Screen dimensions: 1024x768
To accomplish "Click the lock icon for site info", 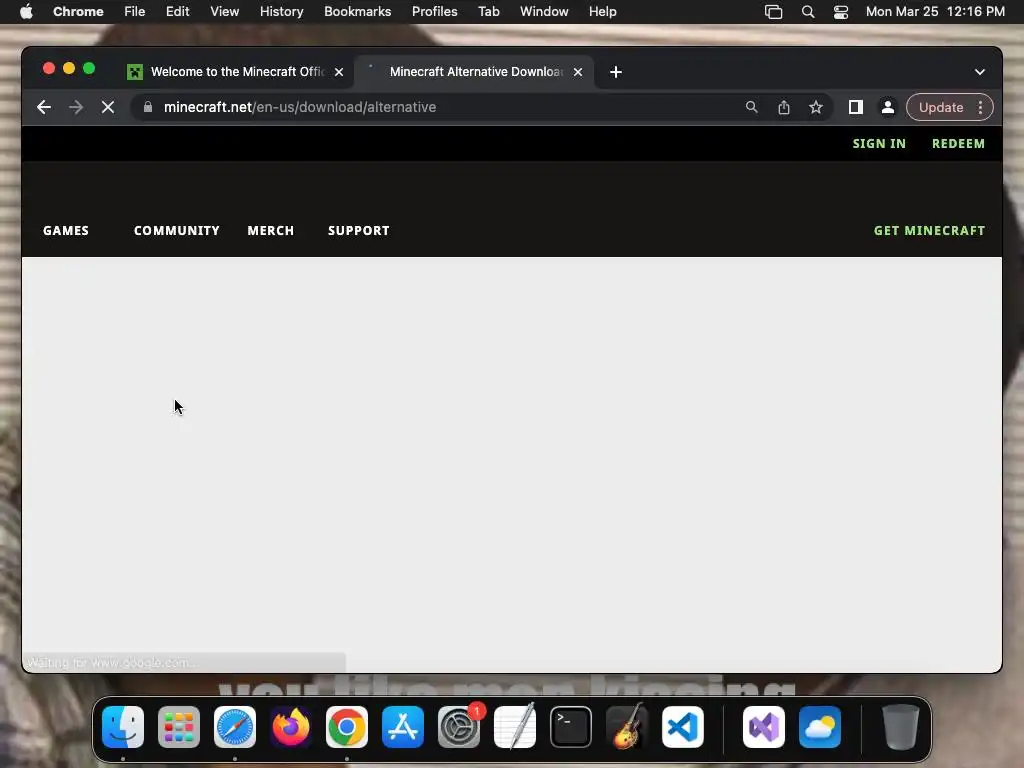I will pos(148,107).
